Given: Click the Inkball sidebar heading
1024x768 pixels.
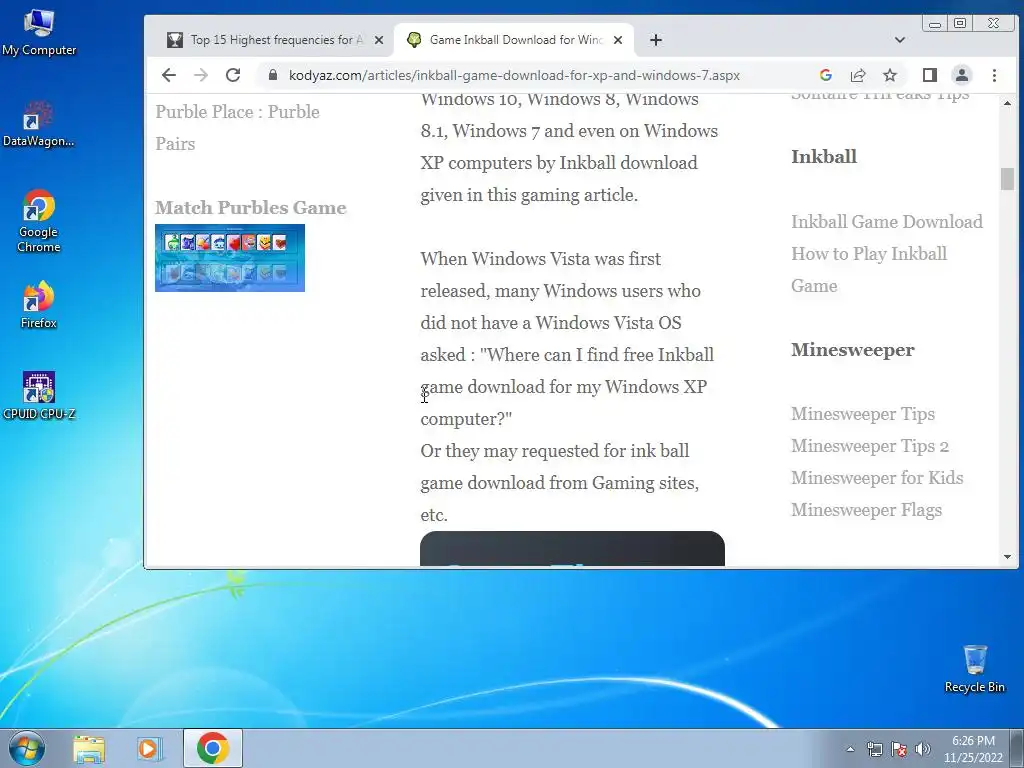Looking at the screenshot, I should click(824, 156).
